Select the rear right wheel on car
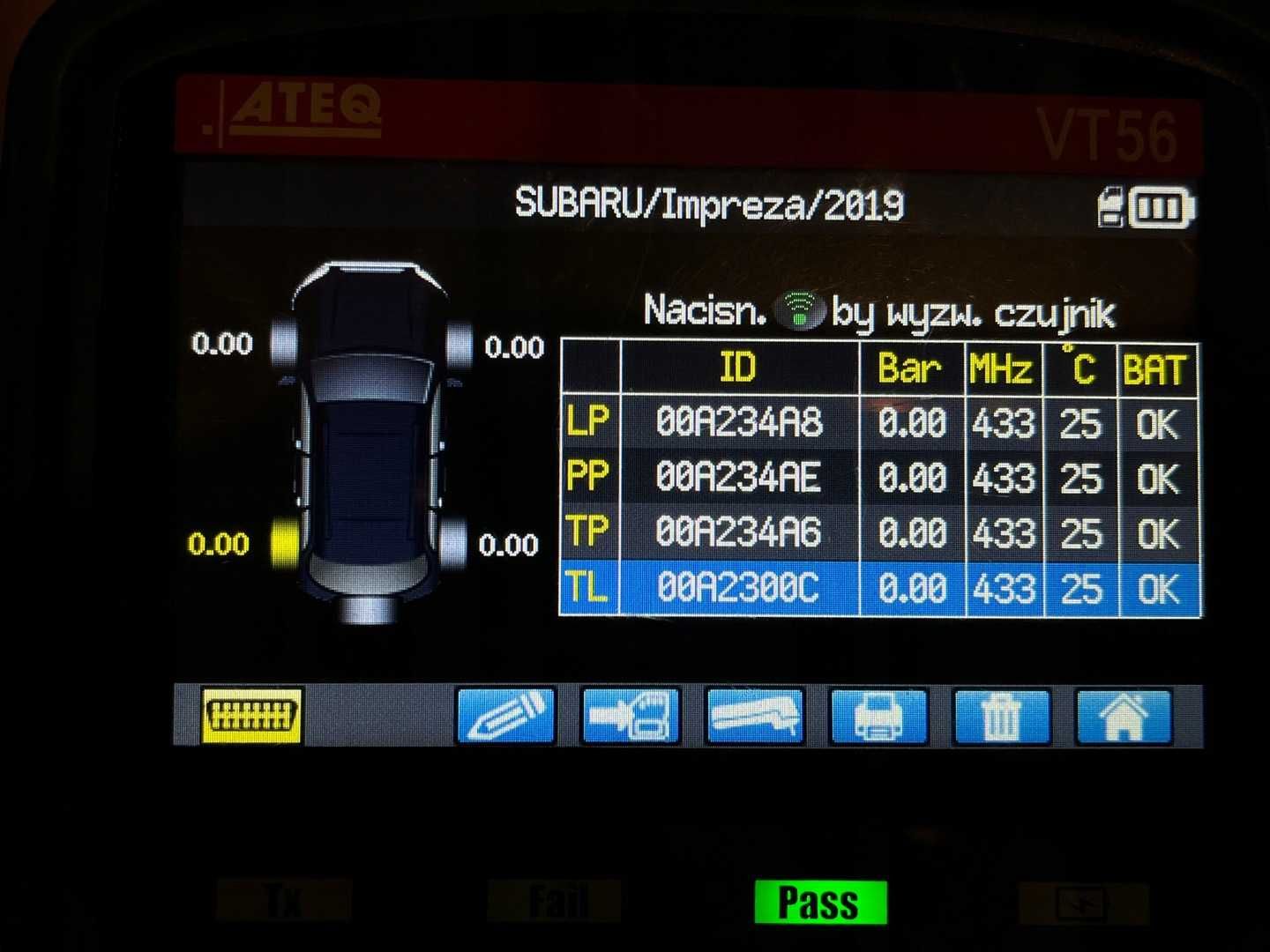The height and width of the screenshot is (952, 1270). pyautogui.click(x=453, y=541)
